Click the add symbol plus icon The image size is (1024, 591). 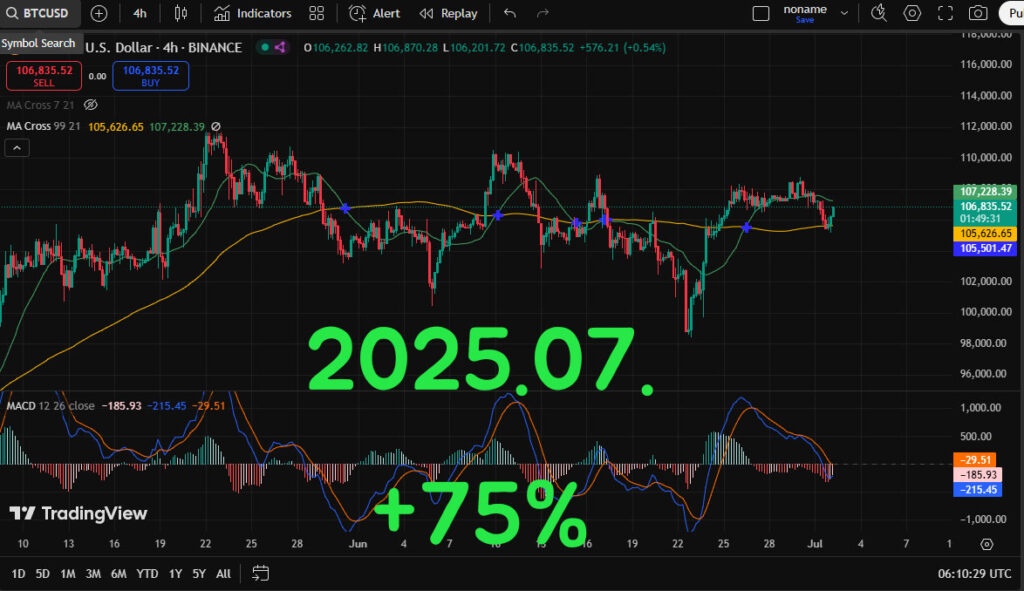point(99,13)
